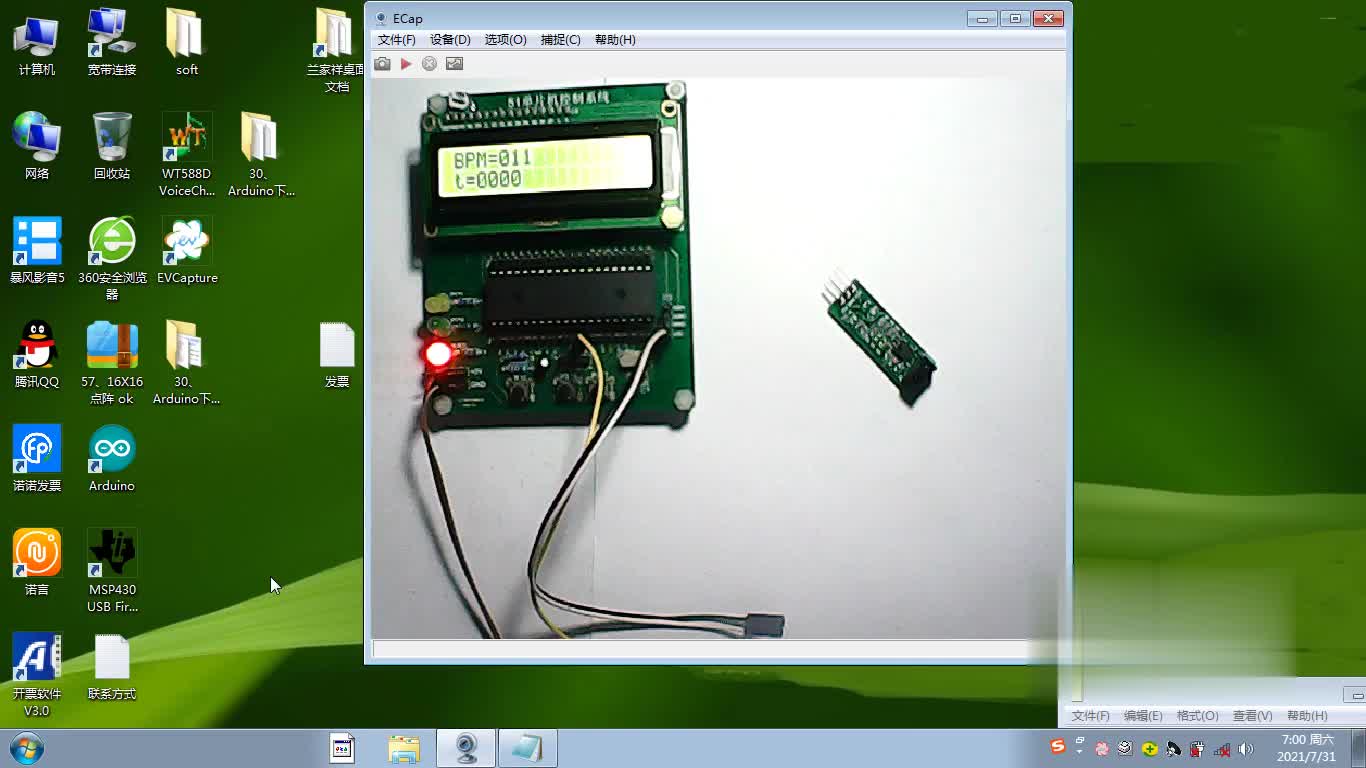Open the volume speaker tray icon
The width and height of the screenshot is (1366, 768).
[x=1246, y=748]
